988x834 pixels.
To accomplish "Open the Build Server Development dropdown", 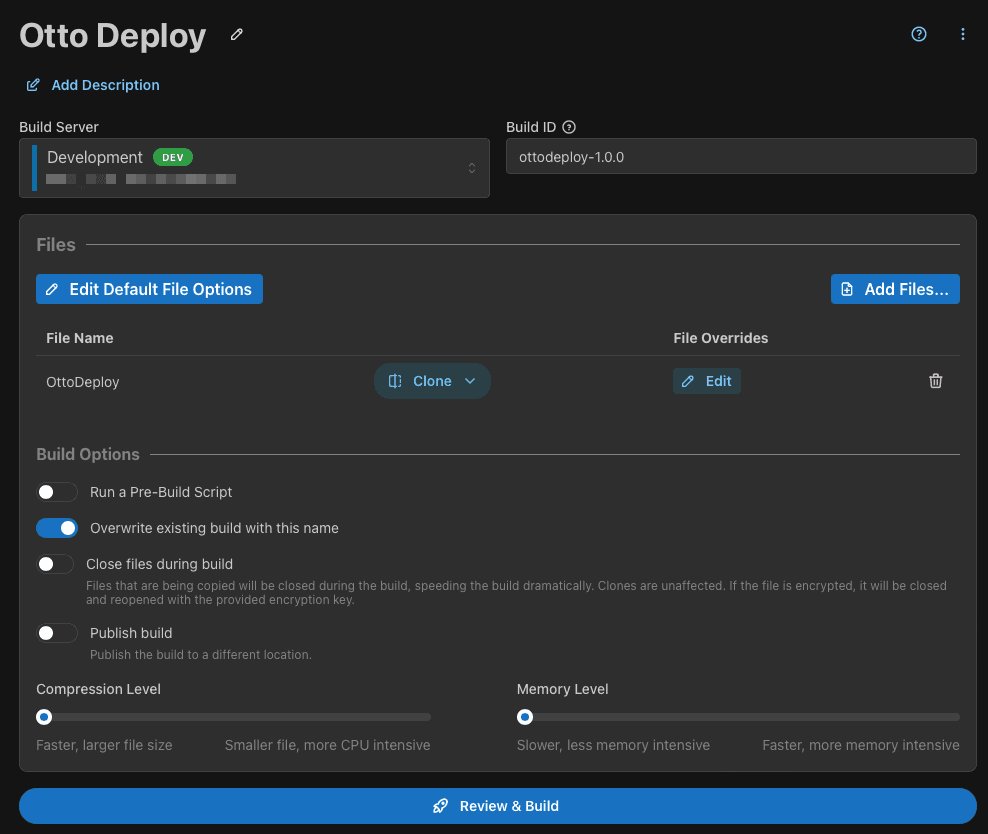I will tap(254, 168).
